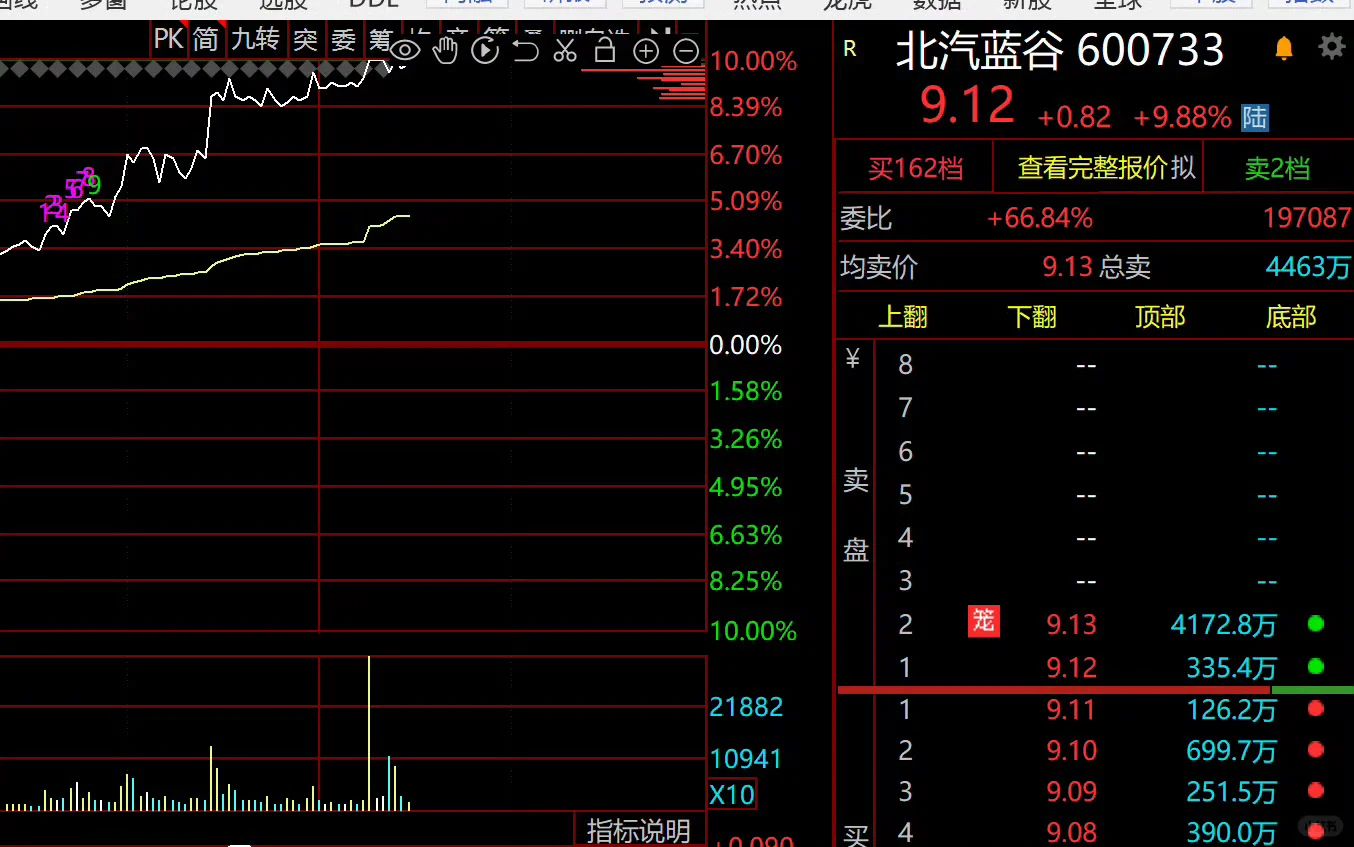Click the 197087 order difference value
The width and height of the screenshot is (1354, 847).
tap(1308, 218)
